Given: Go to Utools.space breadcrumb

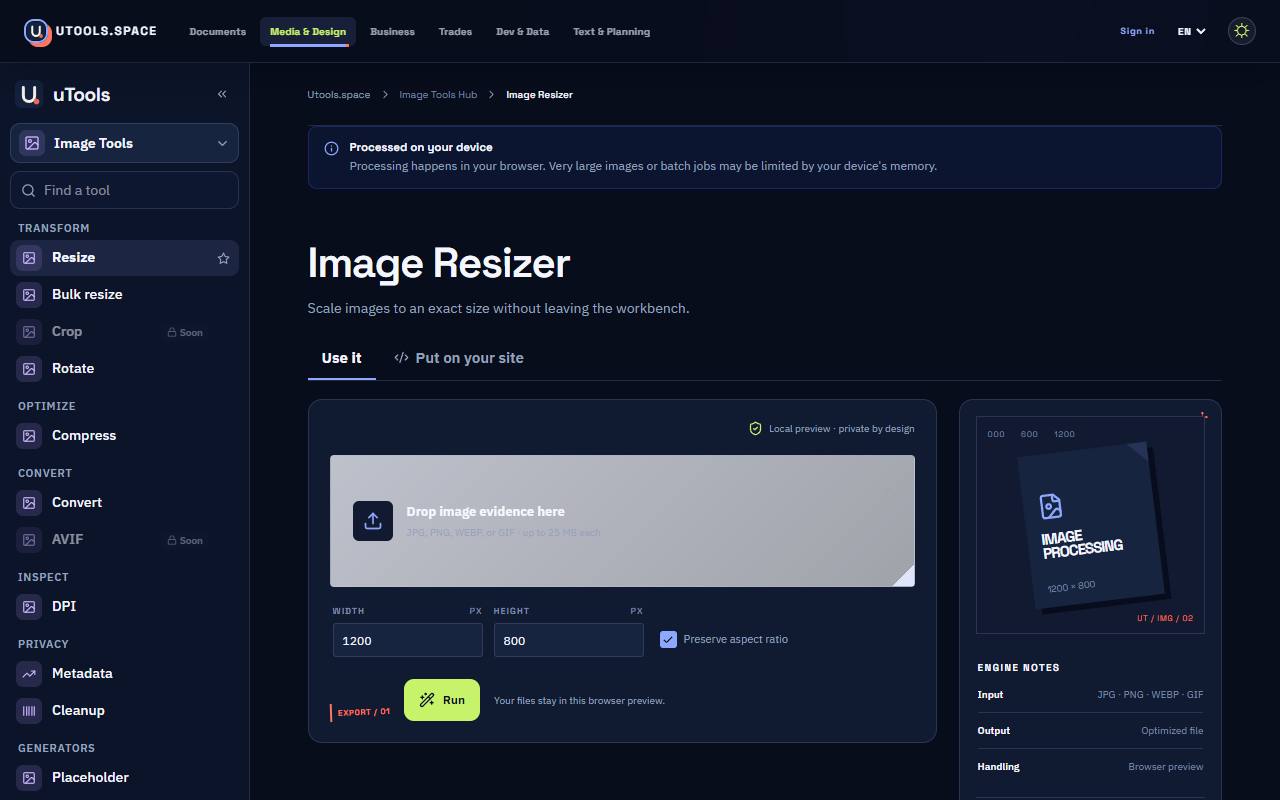Looking at the screenshot, I should (x=338, y=94).
